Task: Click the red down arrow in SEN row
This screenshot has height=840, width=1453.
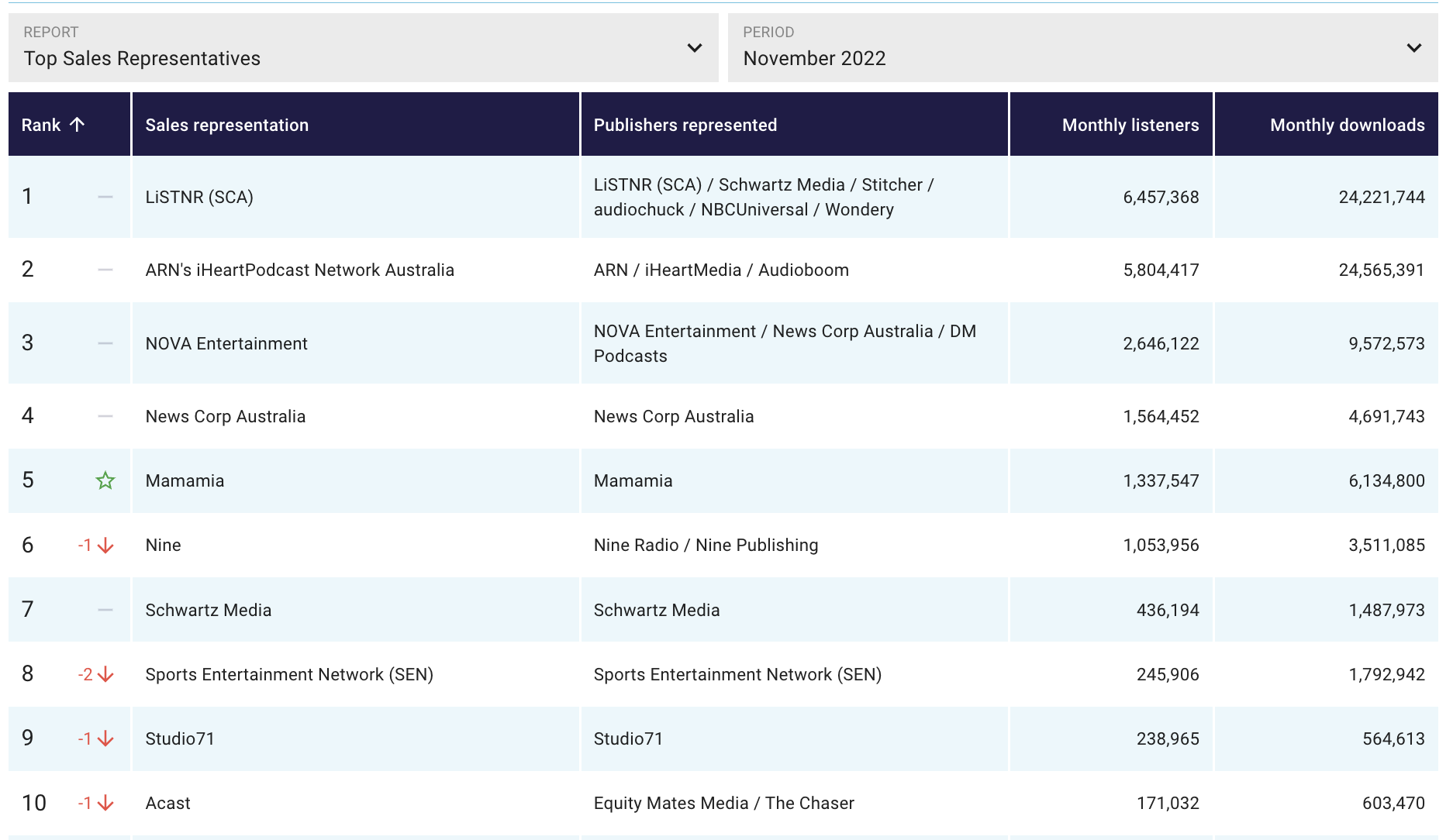Action: [106, 675]
